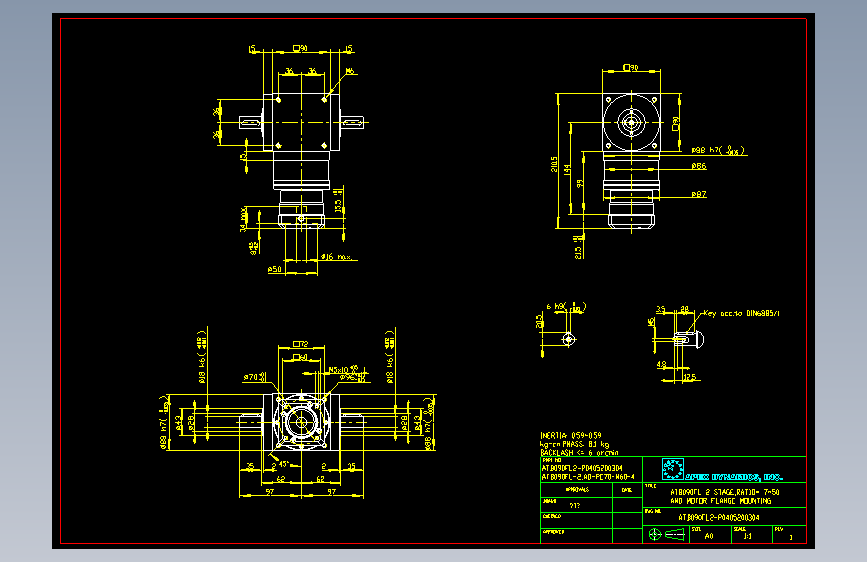Viewport: 867px width, 562px height.
Task: Select the 'AND MOTOR FLANGE MOUNTING' text
Action: click(x=721, y=501)
